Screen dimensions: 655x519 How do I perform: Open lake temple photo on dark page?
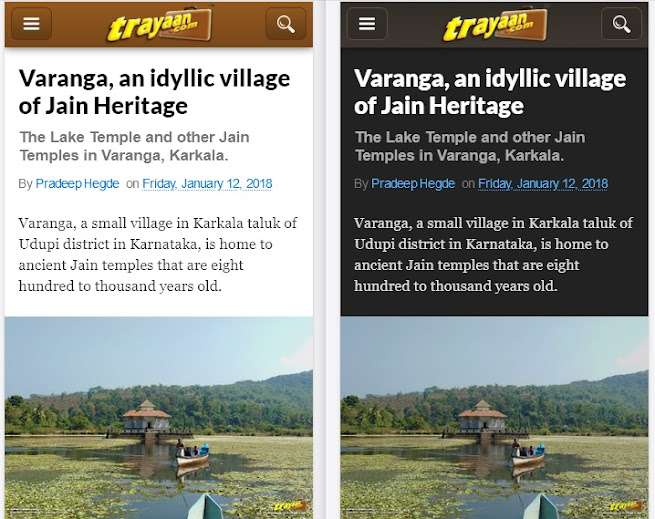[495, 418]
